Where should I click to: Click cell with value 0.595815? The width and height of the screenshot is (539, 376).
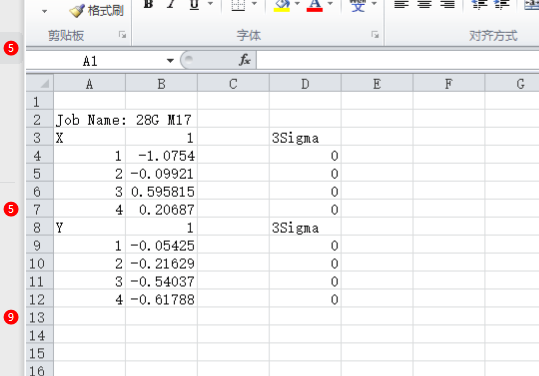click(x=162, y=191)
